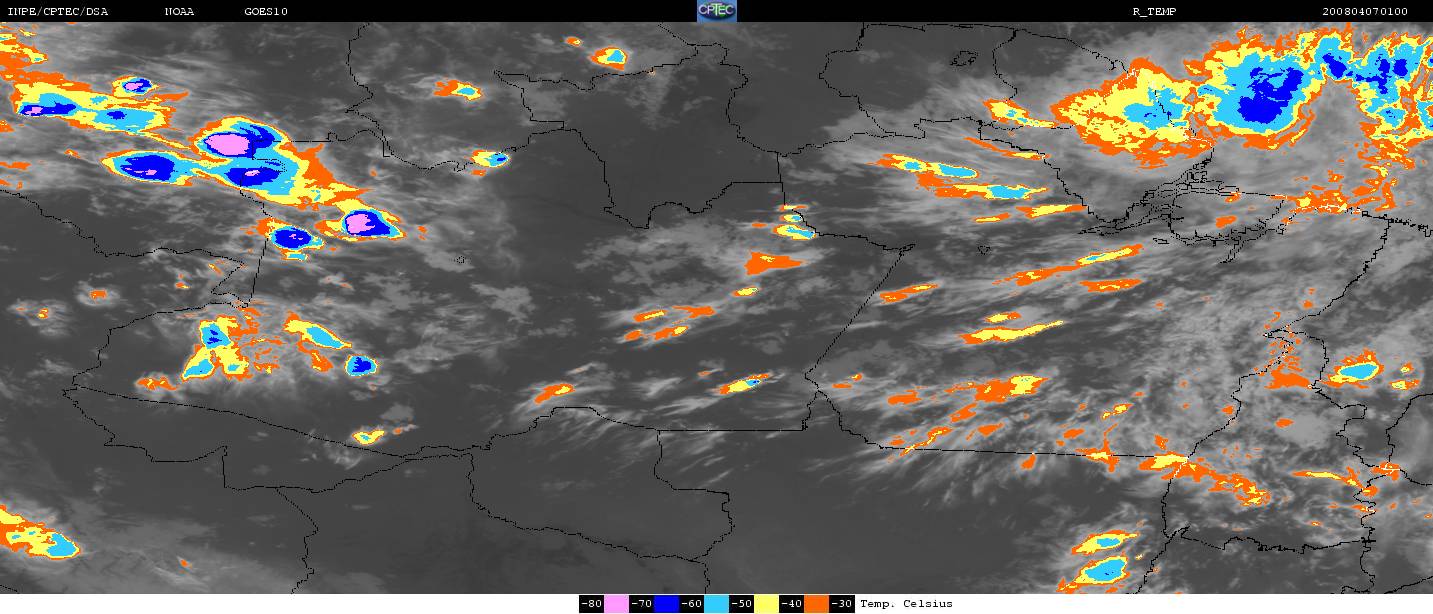The image size is (1433, 614).
Task: Click the -30 legend value label
Action: click(842, 604)
